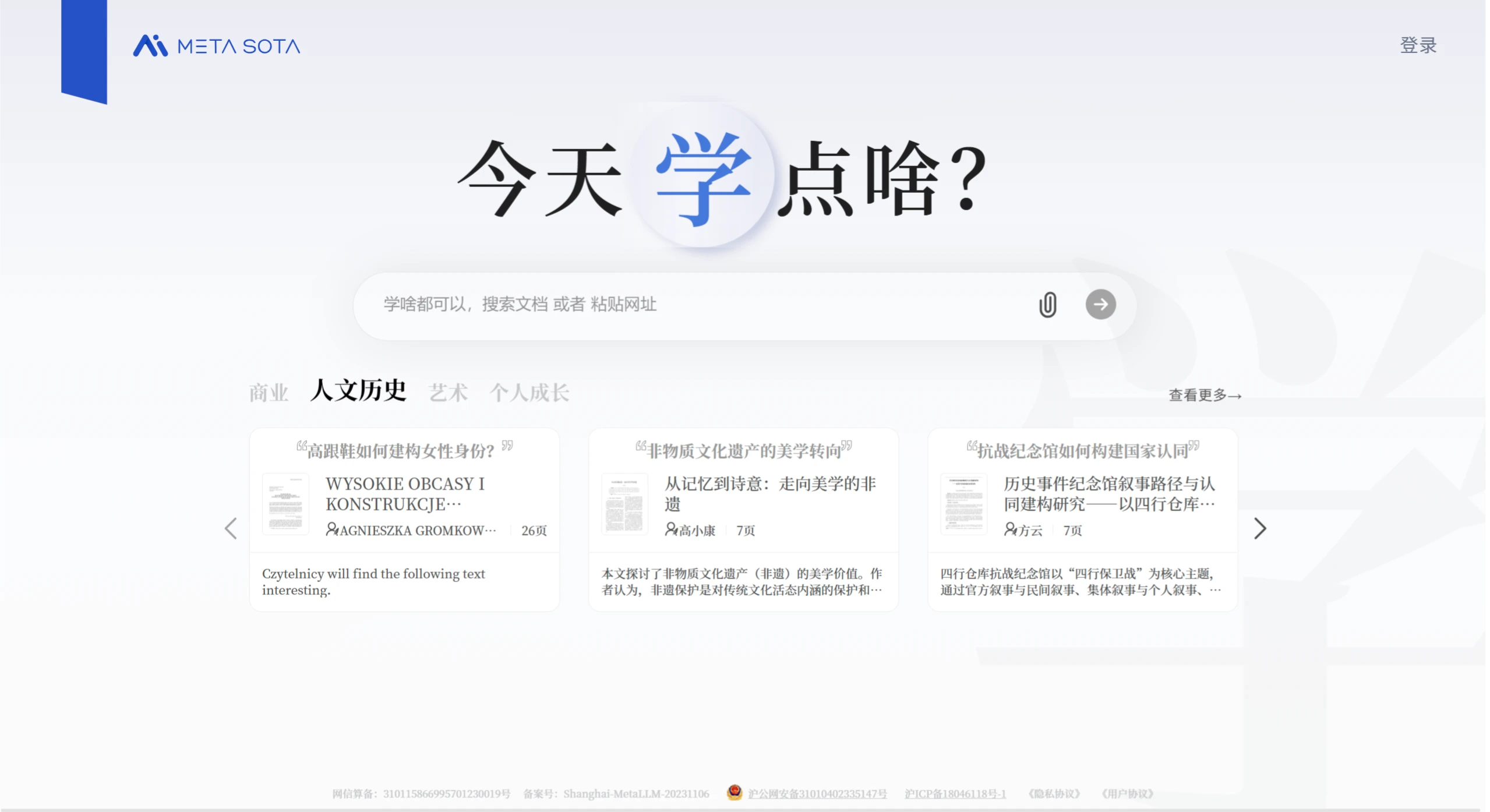
Task: Click the author icon next to AGNIESZKA GROMKOW
Action: tap(333, 530)
